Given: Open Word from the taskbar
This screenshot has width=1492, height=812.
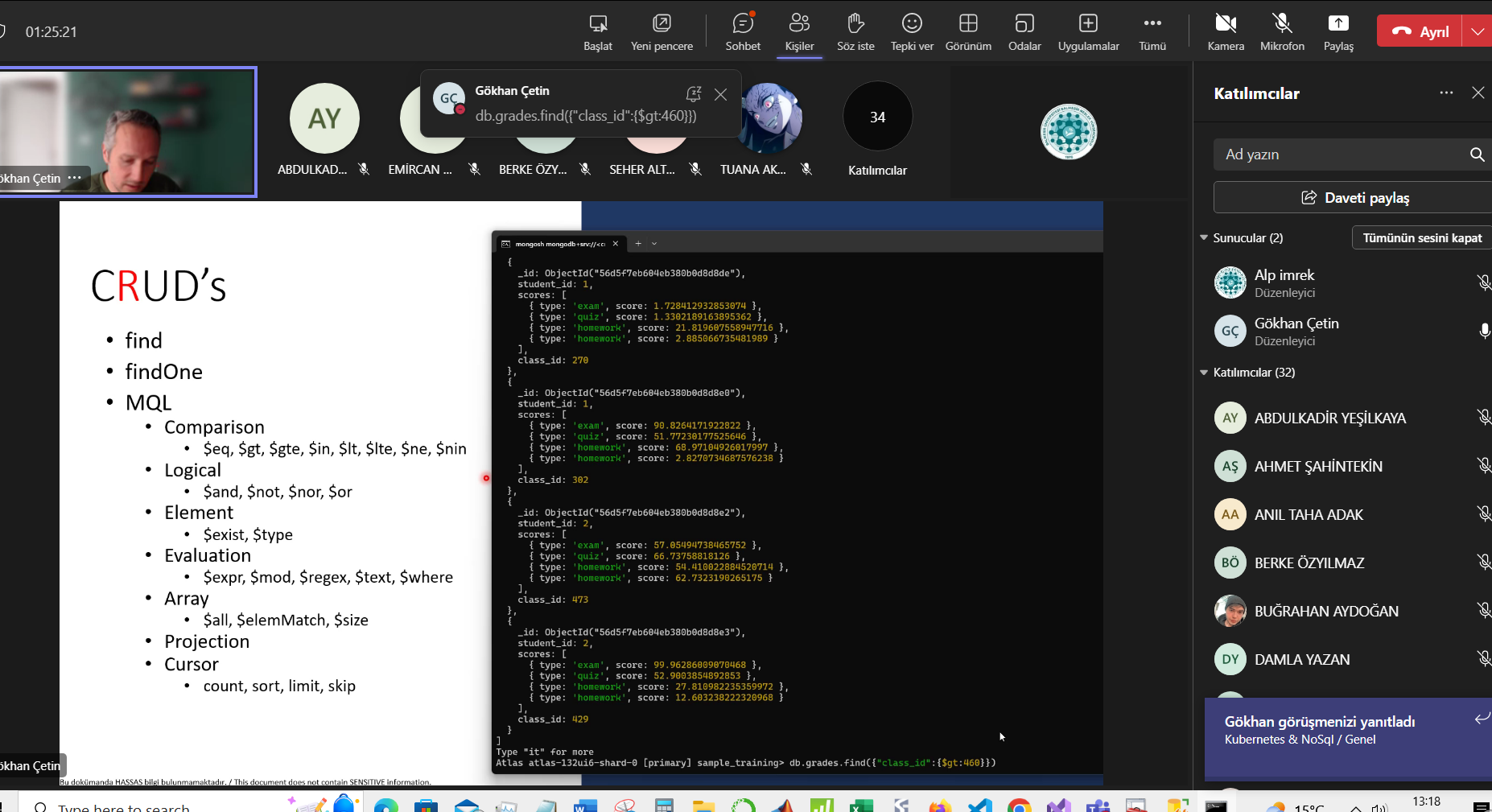Looking at the screenshot, I should point(585,806).
